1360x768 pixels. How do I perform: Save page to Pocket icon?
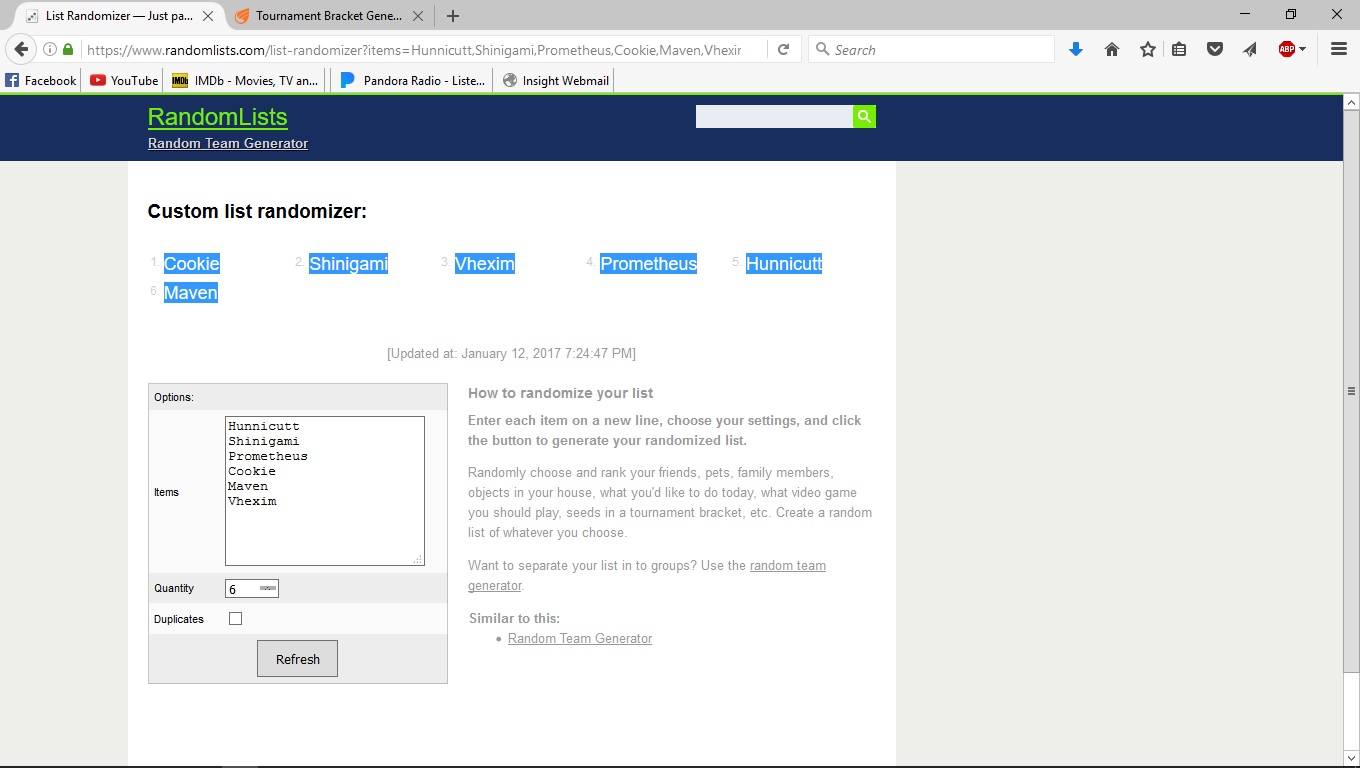(x=1215, y=49)
